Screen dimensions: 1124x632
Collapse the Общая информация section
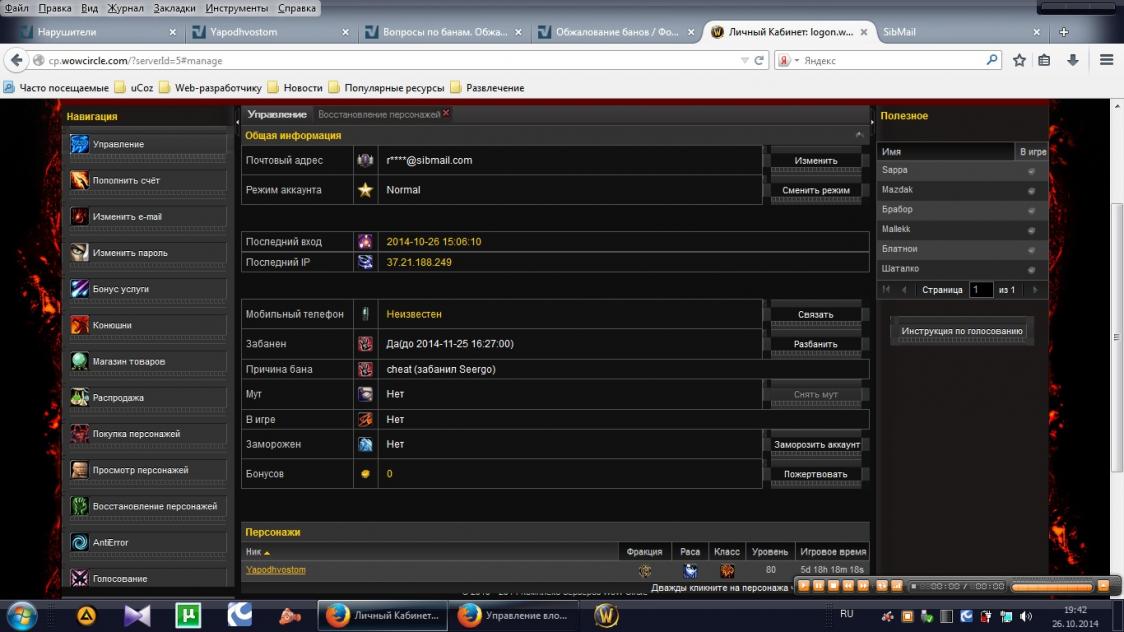pyautogui.click(x=859, y=135)
